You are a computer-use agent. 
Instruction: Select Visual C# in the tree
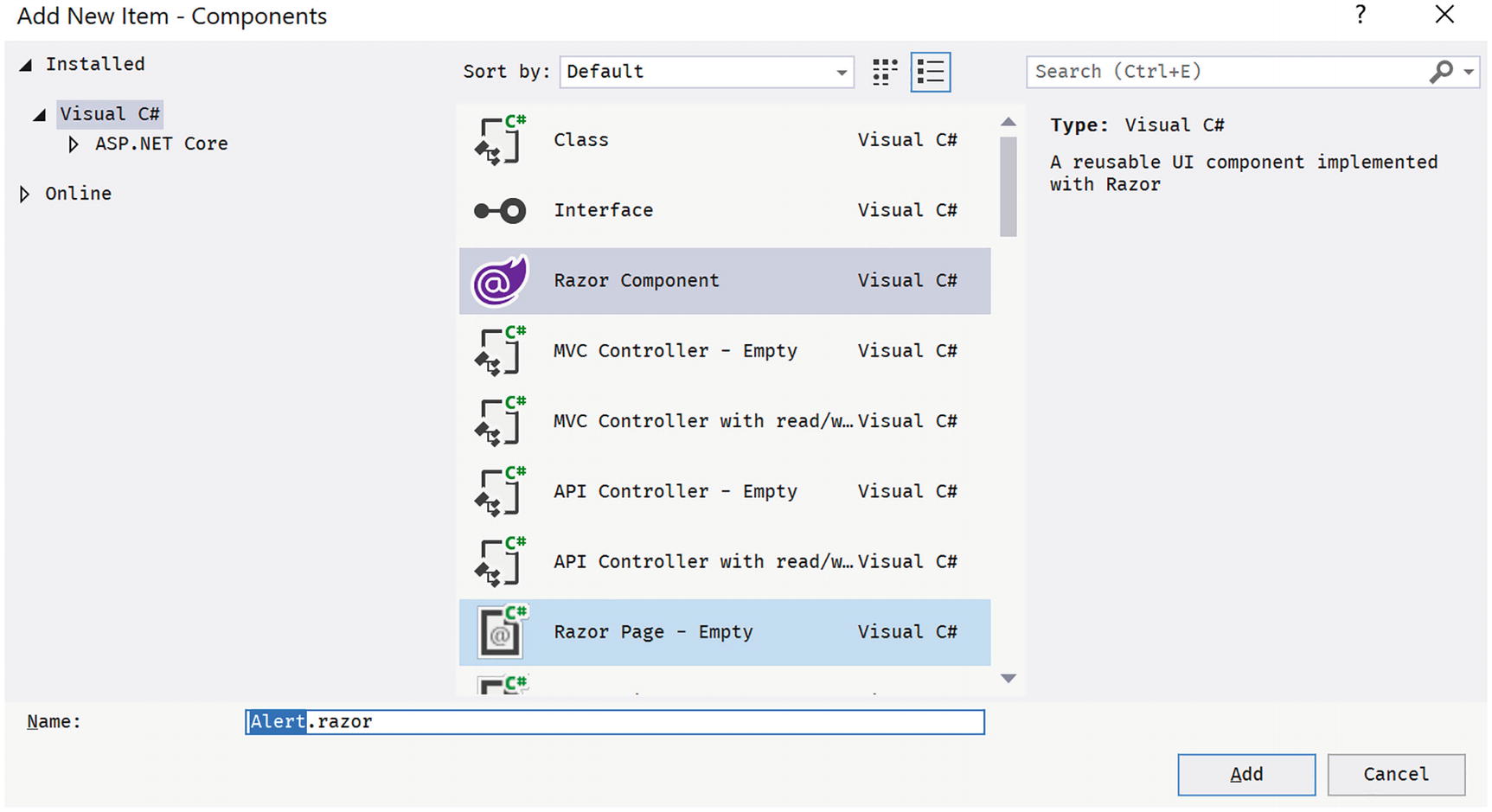(x=110, y=114)
